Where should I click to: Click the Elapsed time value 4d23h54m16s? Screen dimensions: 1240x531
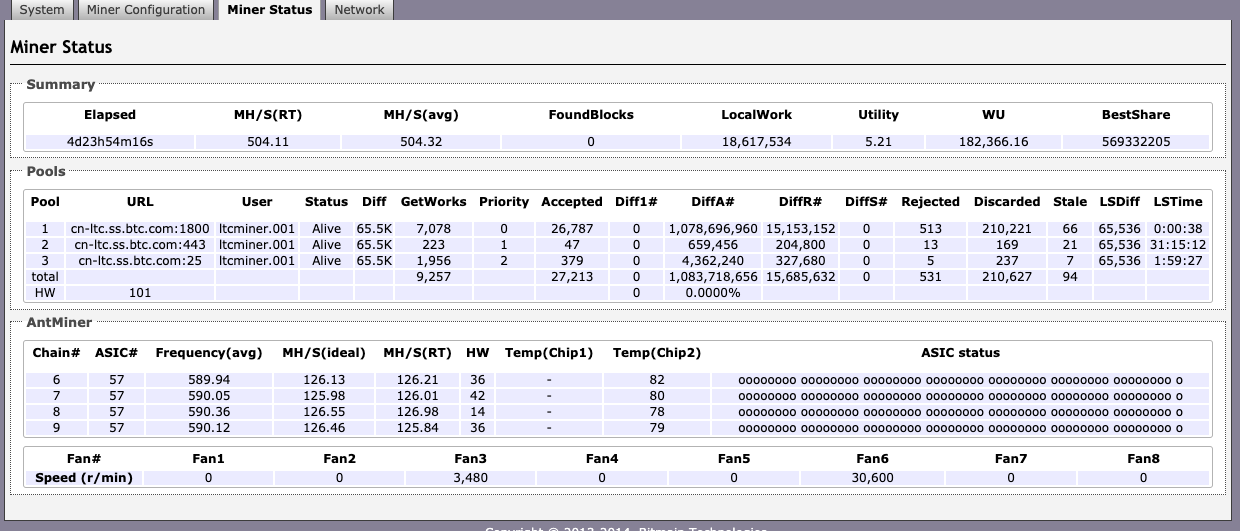point(110,142)
